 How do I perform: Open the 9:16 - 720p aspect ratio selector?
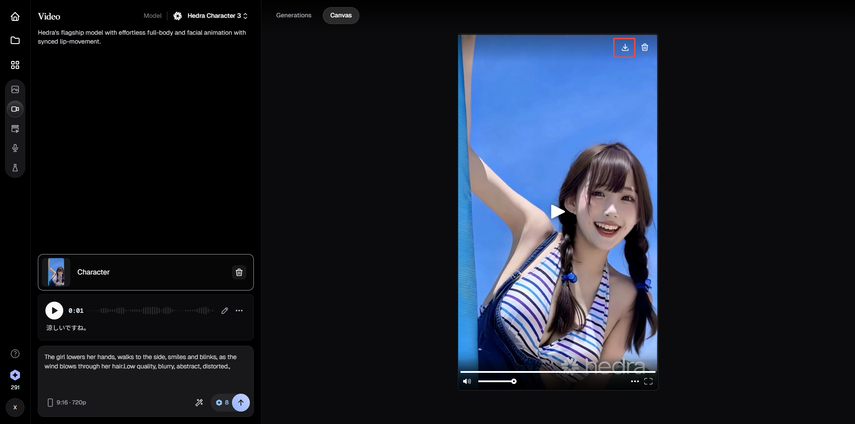point(67,403)
